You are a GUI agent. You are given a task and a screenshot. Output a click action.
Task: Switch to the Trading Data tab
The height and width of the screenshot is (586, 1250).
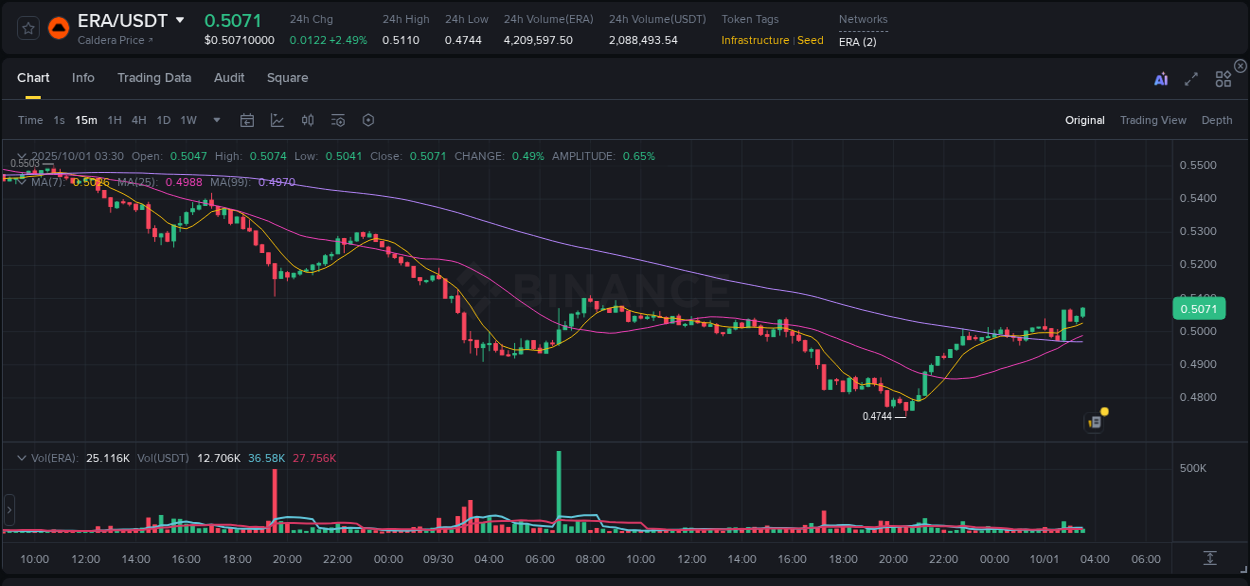pos(154,77)
